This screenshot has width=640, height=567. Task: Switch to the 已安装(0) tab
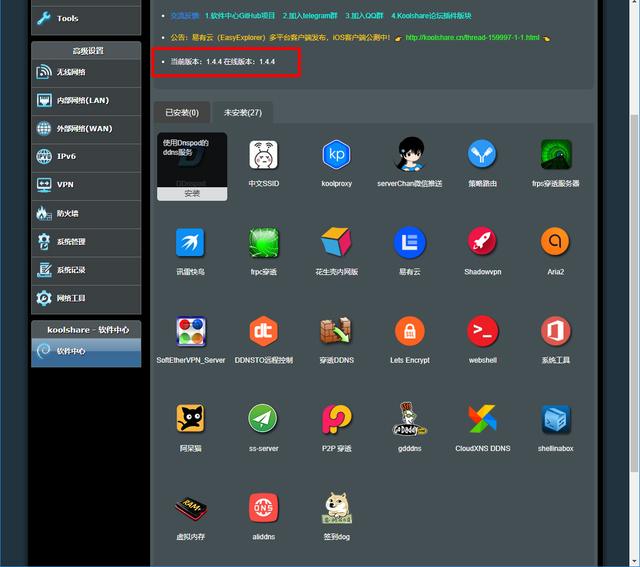click(x=182, y=112)
